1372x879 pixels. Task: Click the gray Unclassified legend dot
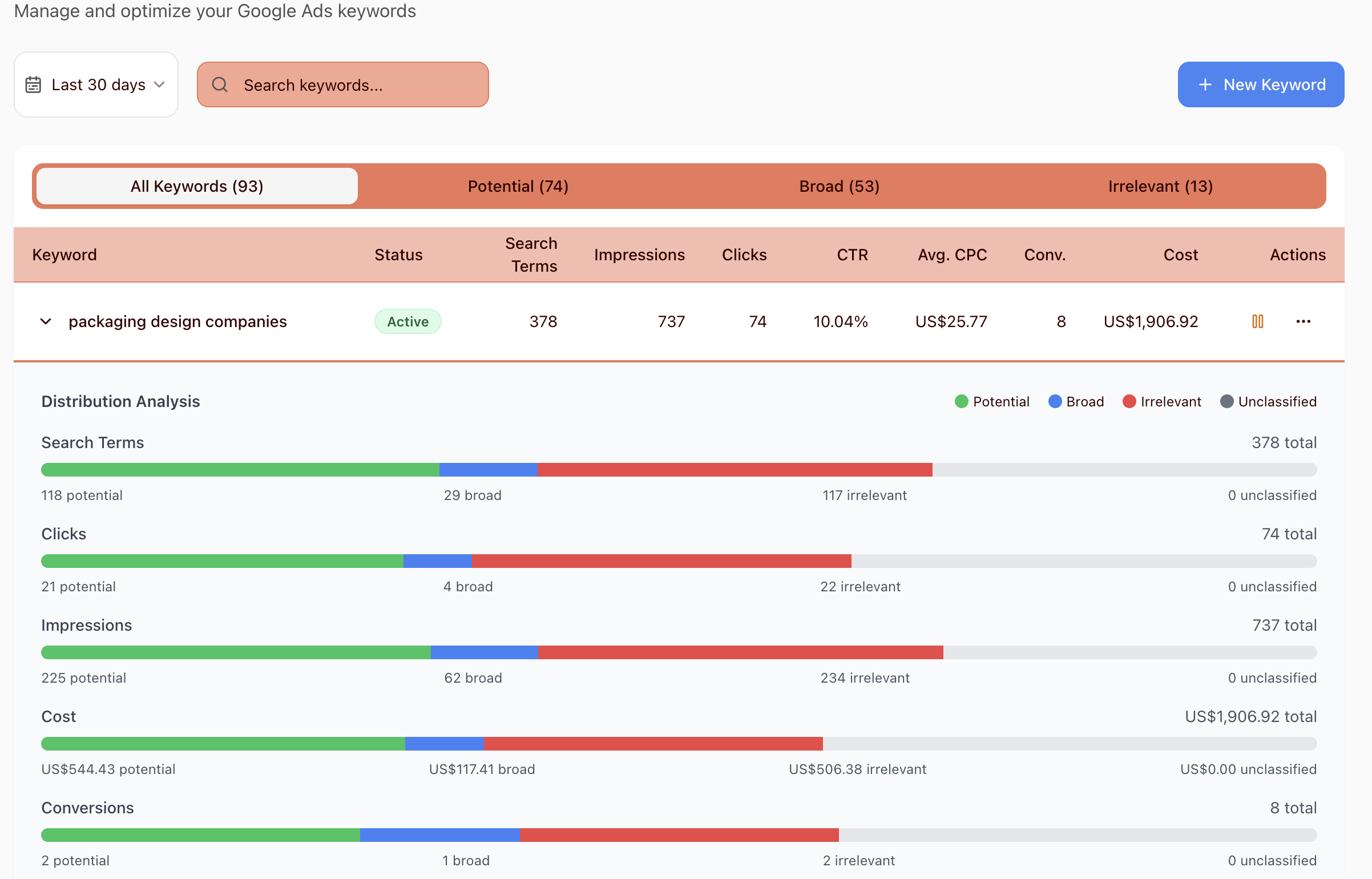pos(1226,401)
